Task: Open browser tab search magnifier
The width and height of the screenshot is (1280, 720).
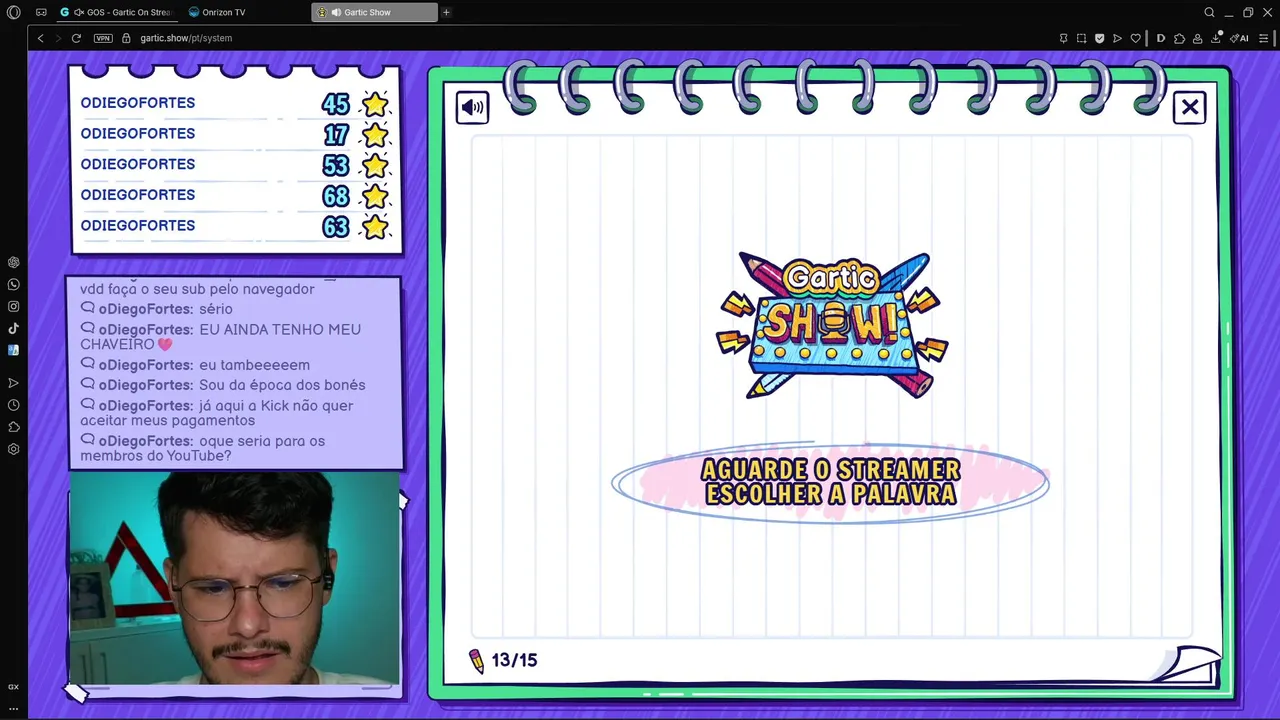Action: pyautogui.click(x=1209, y=12)
